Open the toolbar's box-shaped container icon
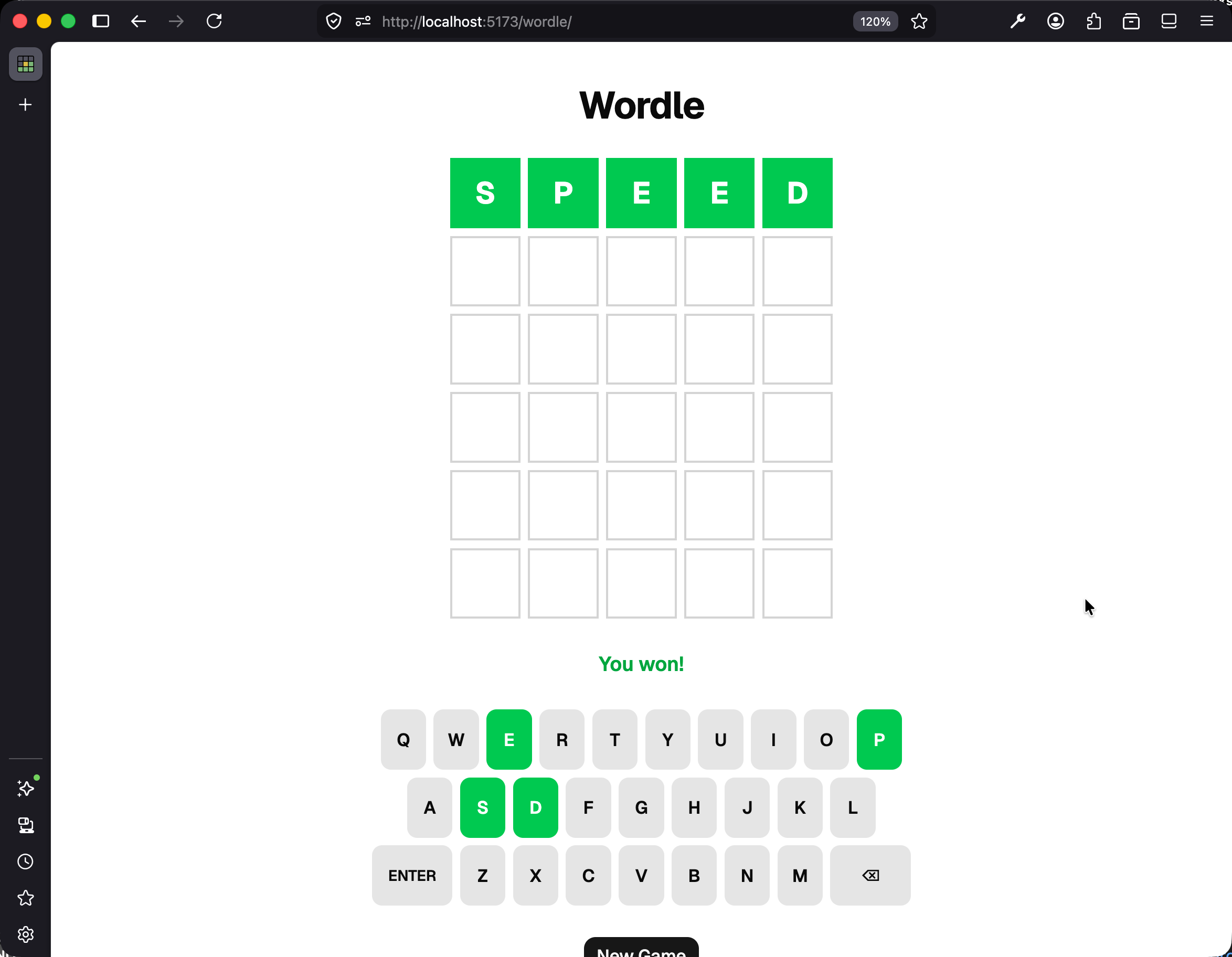1232x957 pixels. (x=1131, y=22)
